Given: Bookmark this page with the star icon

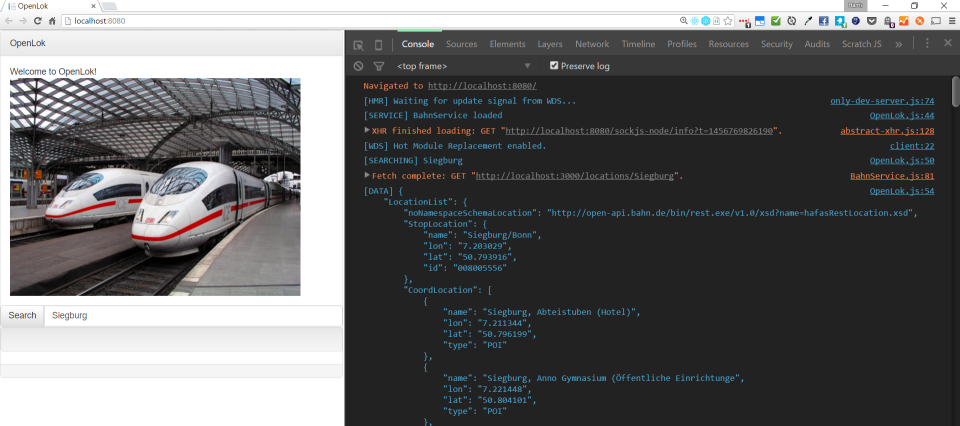Looking at the screenshot, I should tap(730, 20).
